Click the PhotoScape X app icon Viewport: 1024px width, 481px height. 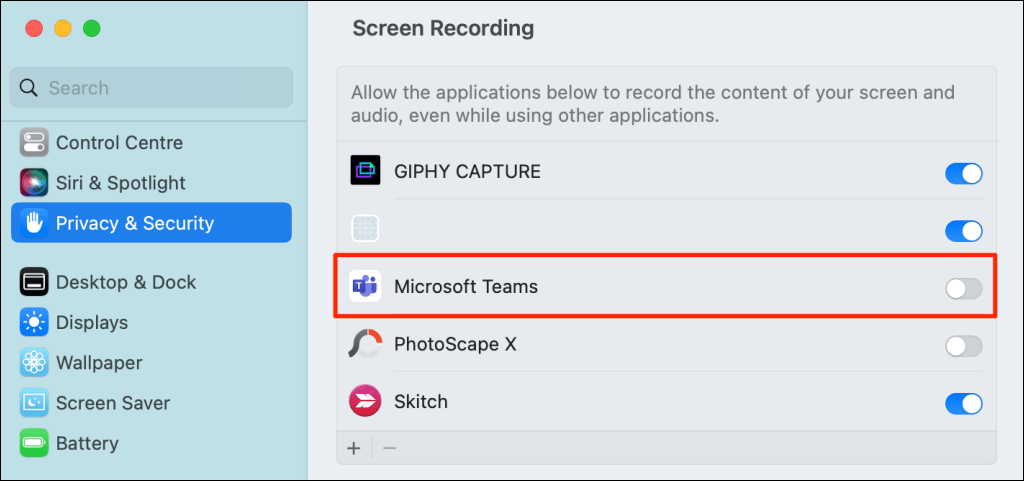364,345
